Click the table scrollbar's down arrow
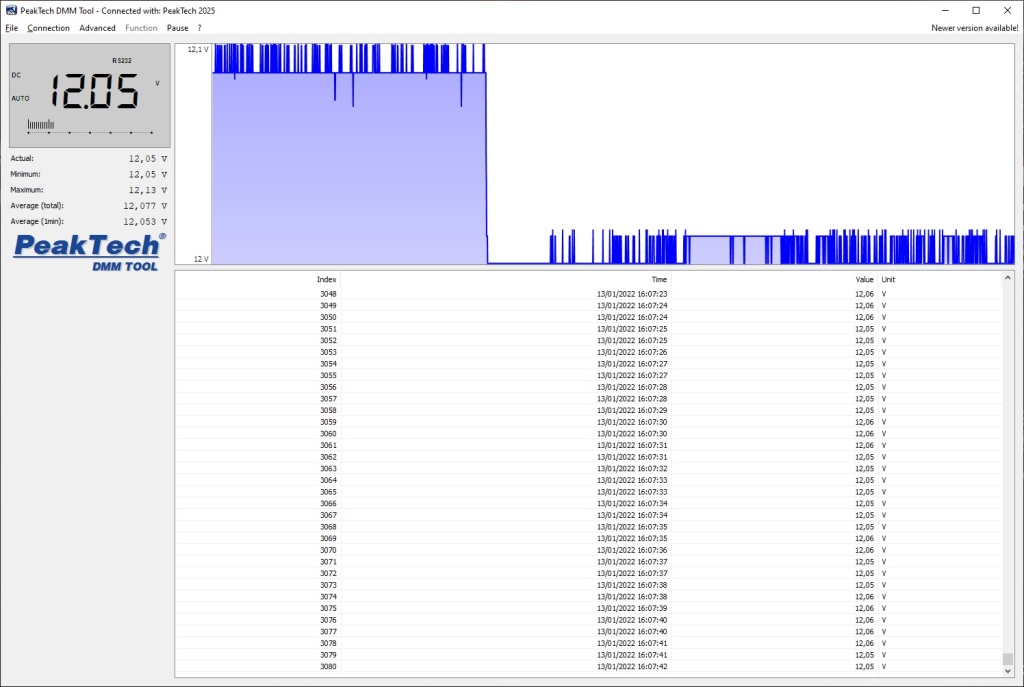 click(1008, 671)
